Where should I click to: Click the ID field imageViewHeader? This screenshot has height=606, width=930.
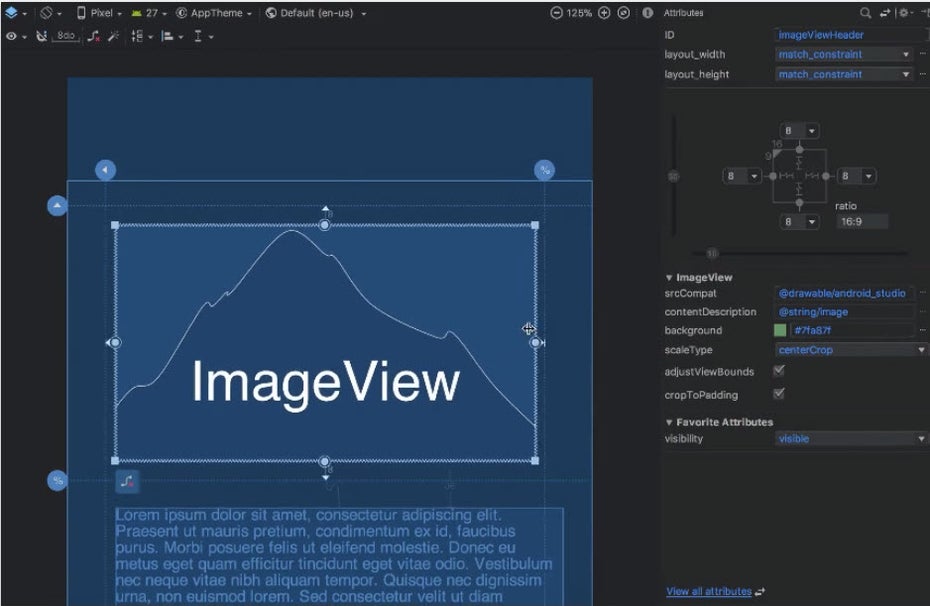851,34
